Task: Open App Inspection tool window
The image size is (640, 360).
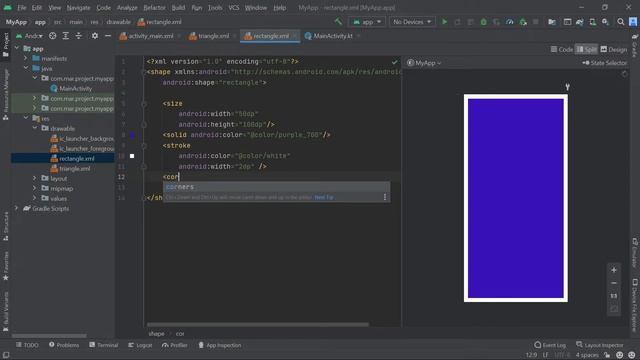Action: (x=220, y=345)
